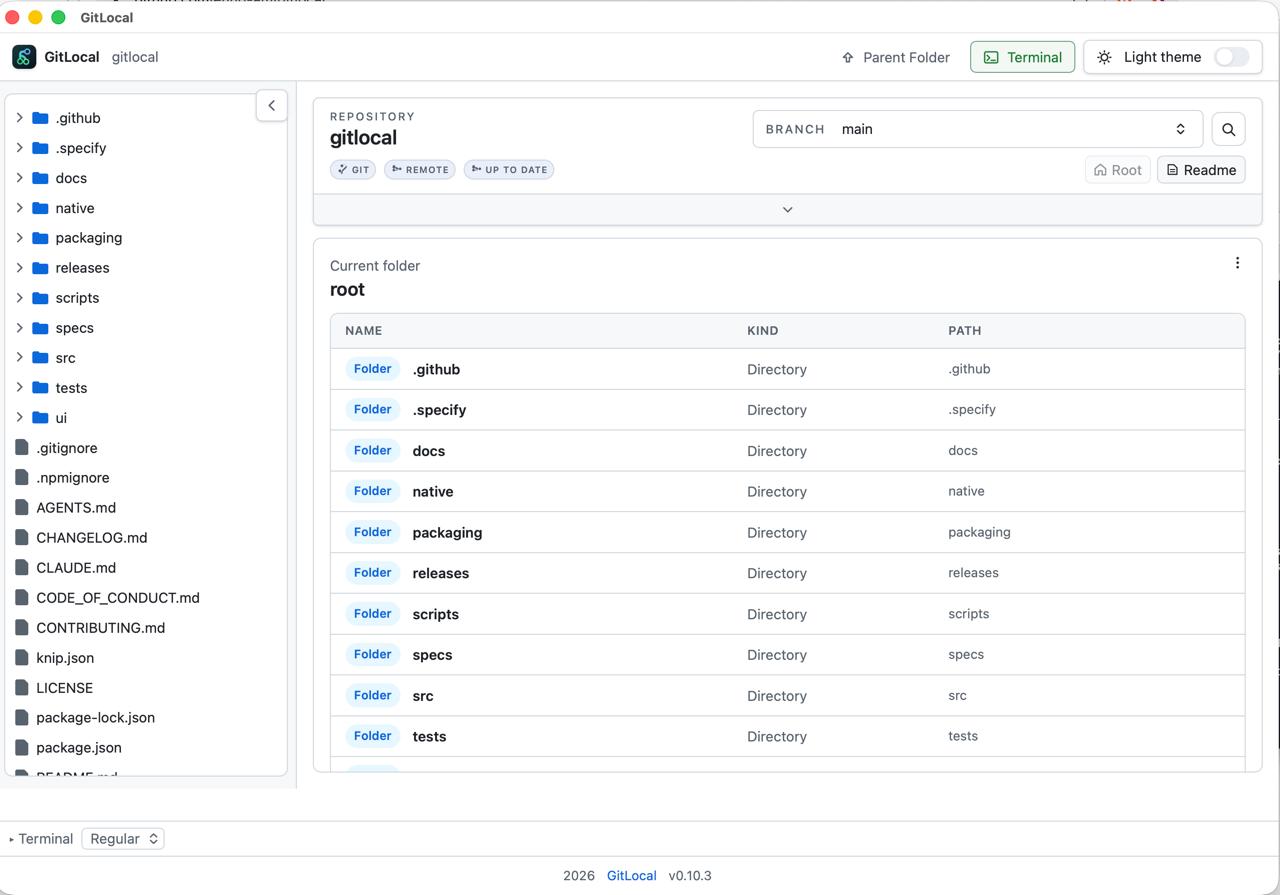Viewport: 1280px width, 895px height.
Task: Expand the tests folder tree chevron
Action: 19,388
